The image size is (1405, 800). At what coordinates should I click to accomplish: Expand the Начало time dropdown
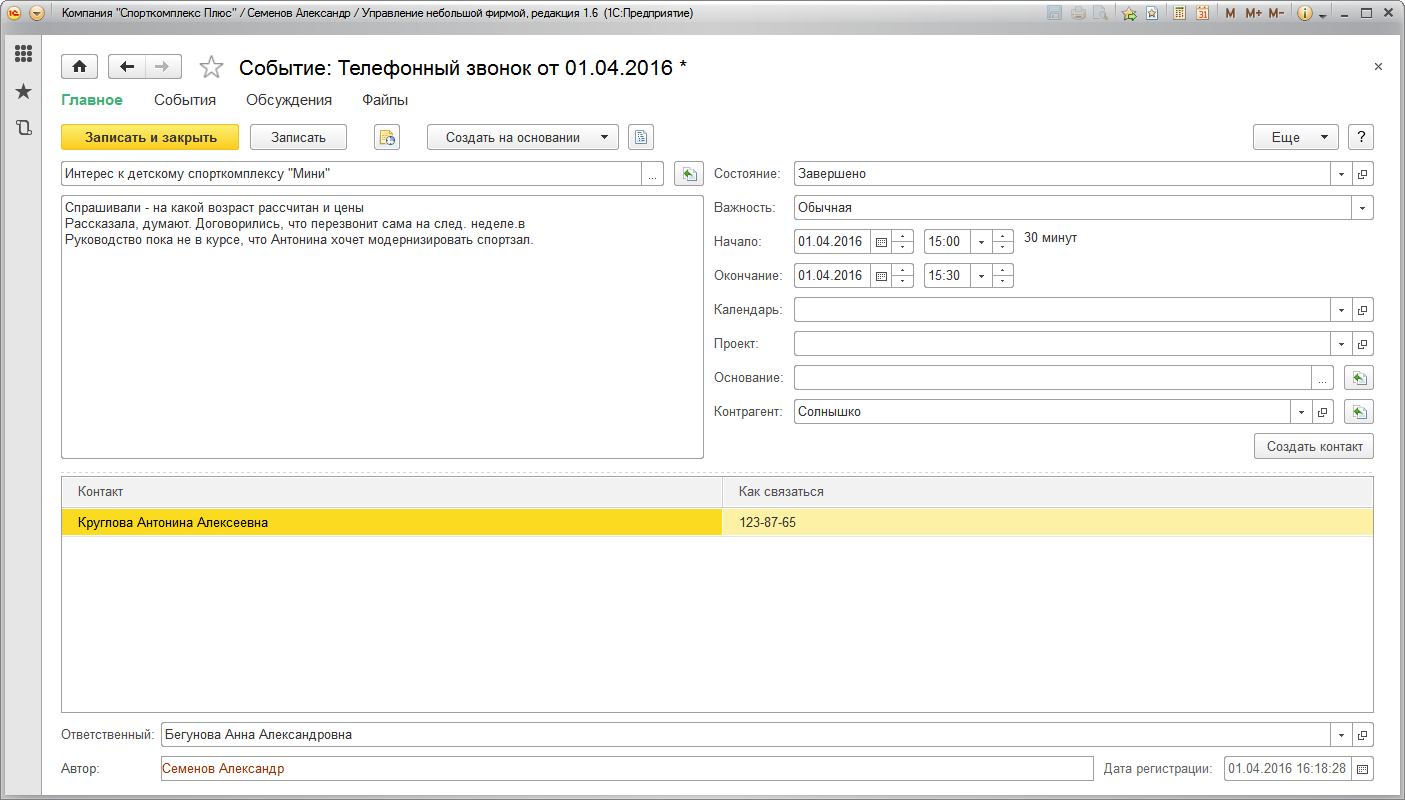981,242
